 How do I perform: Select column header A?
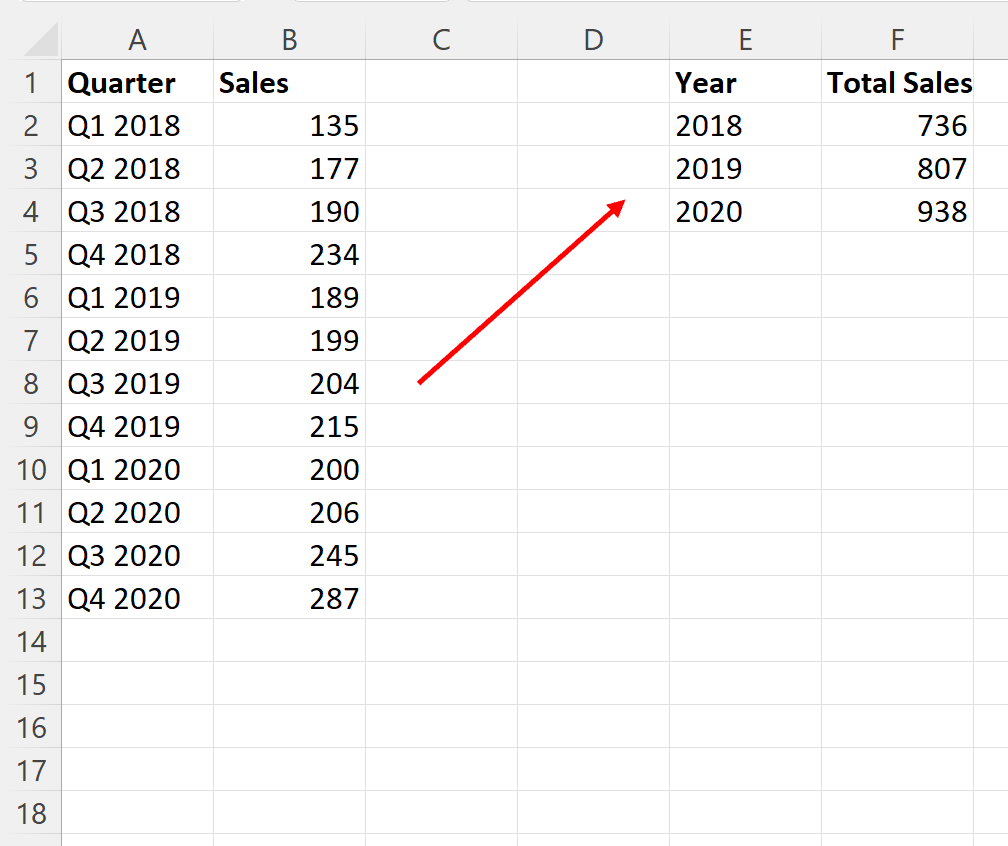pos(137,40)
